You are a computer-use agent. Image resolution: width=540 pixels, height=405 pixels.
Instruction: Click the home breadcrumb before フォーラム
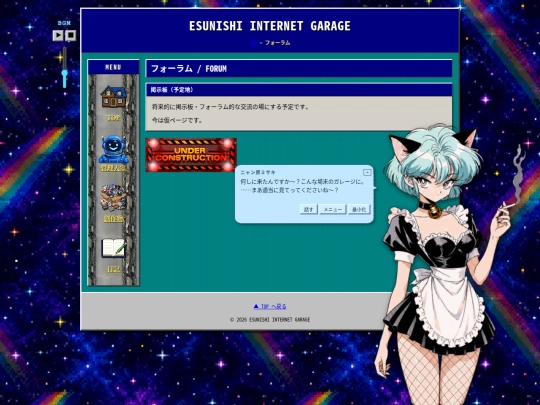pos(253,43)
